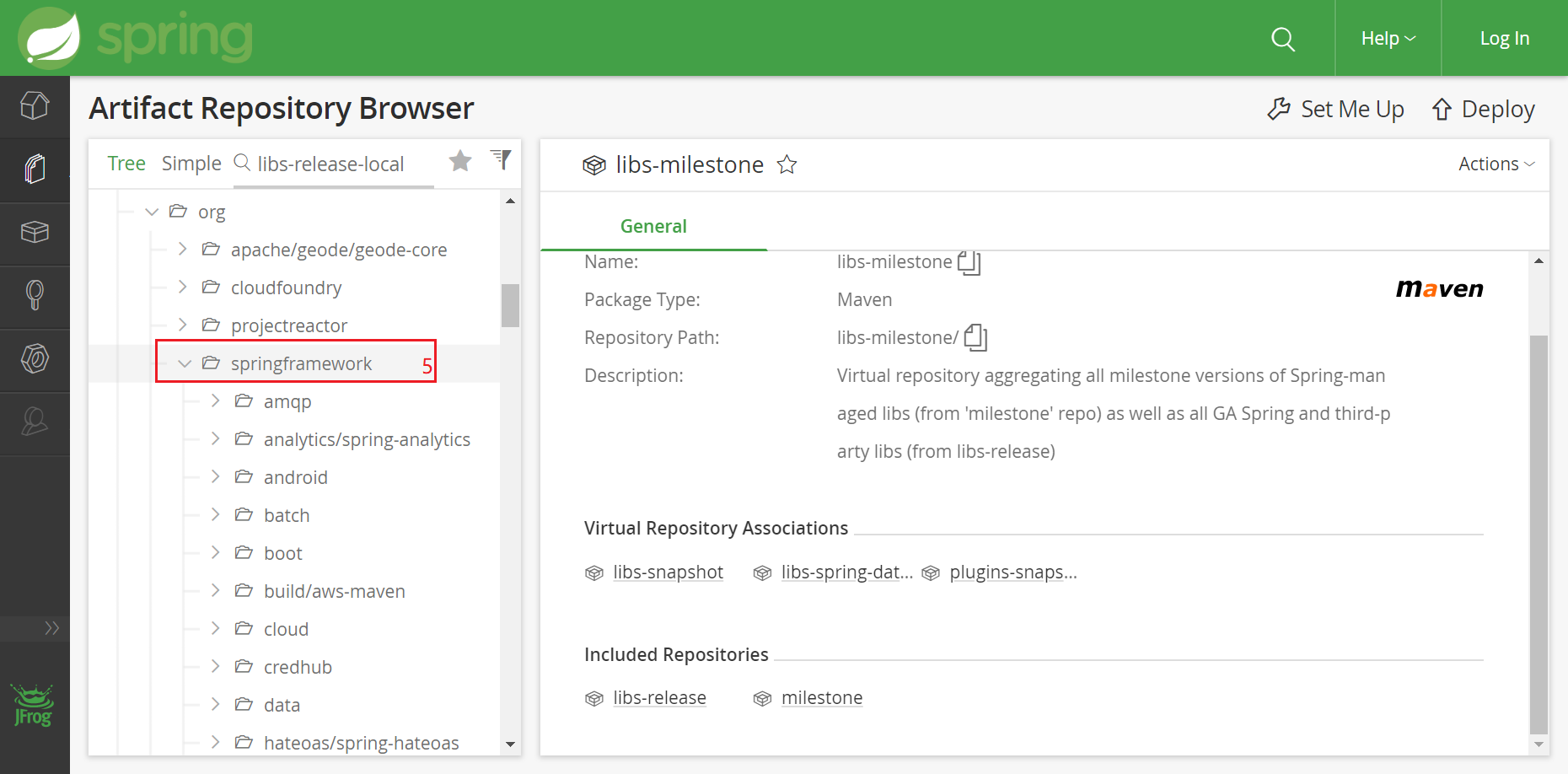This screenshot has height=774, width=1568.
Task: Collapse the springframework tree node
Action: pos(185,363)
